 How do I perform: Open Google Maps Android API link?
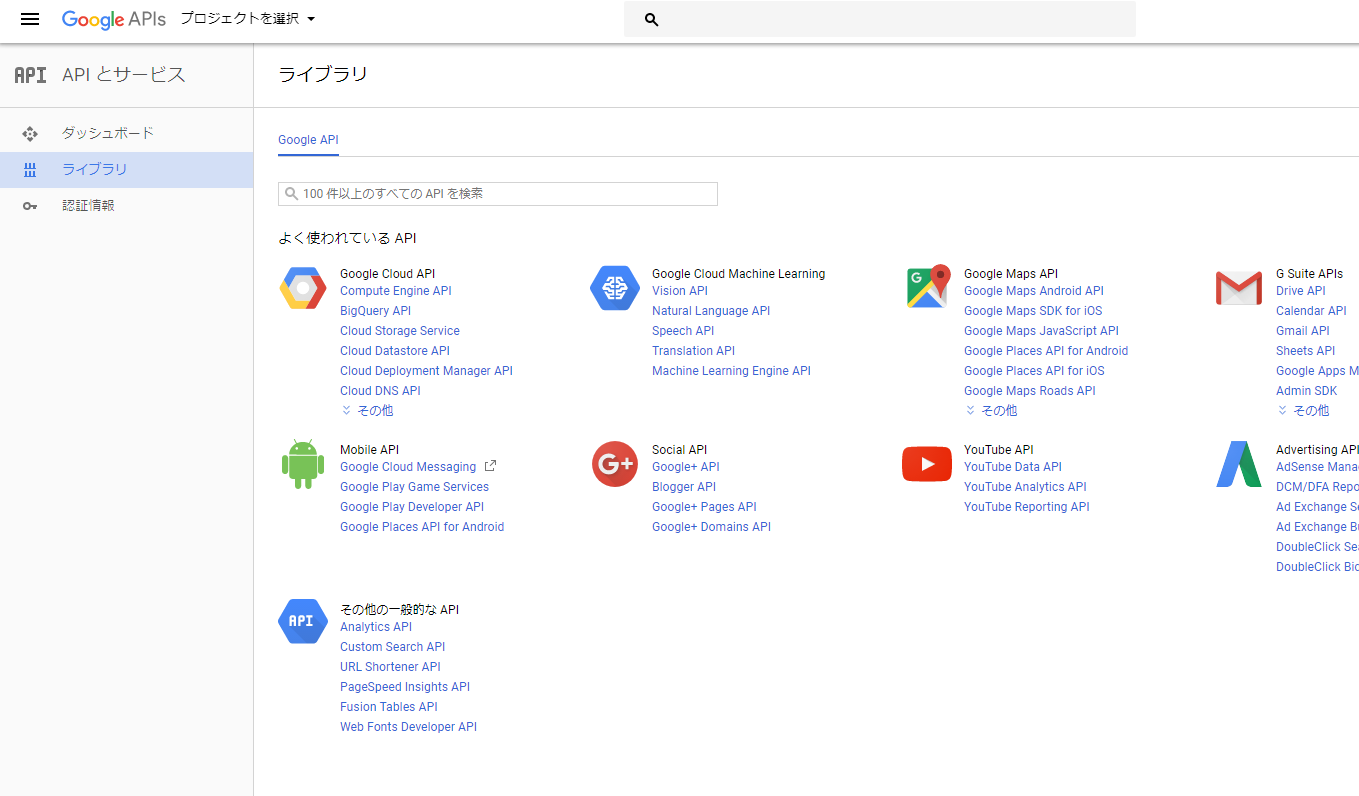click(x=1034, y=291)
